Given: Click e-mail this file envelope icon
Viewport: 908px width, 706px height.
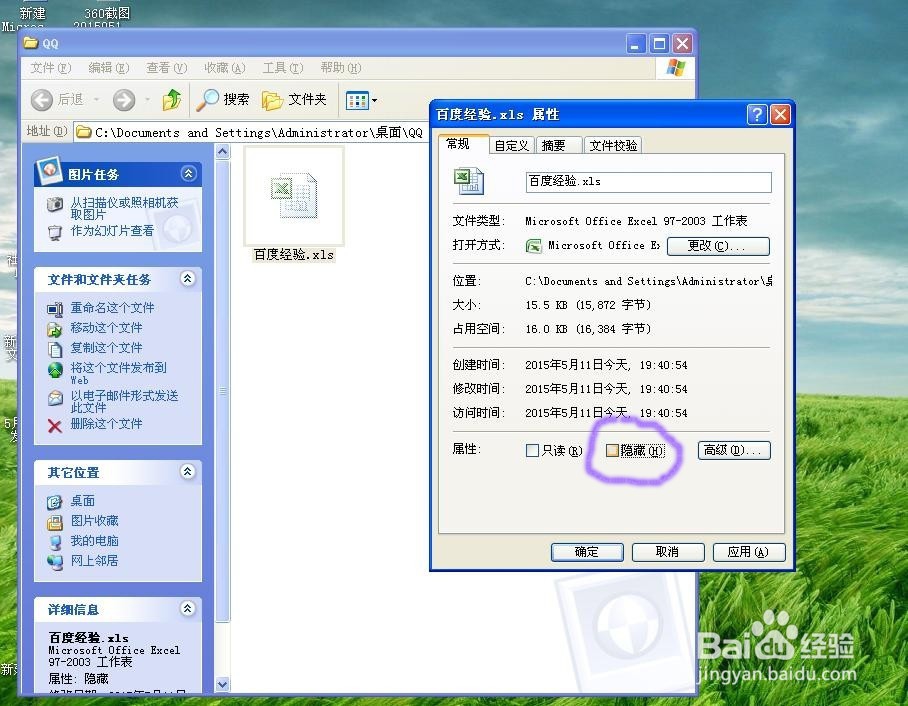Looking at the screenshot, I should pyautogui.click(x=55, y=398).
